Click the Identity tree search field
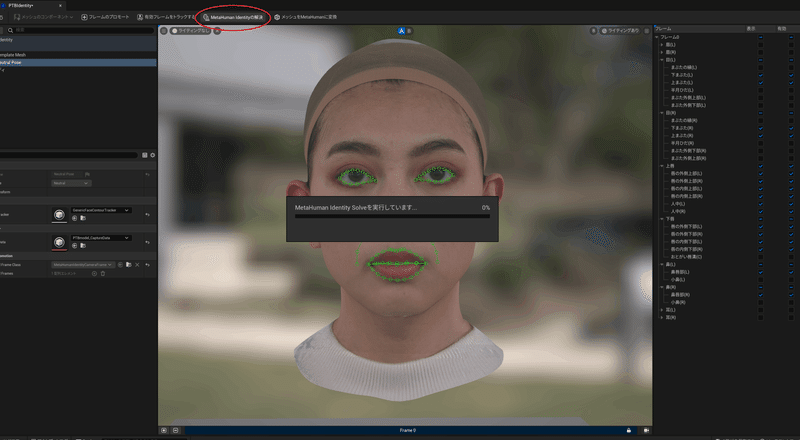This screenshot has width=800, height=440. [80, 30]
